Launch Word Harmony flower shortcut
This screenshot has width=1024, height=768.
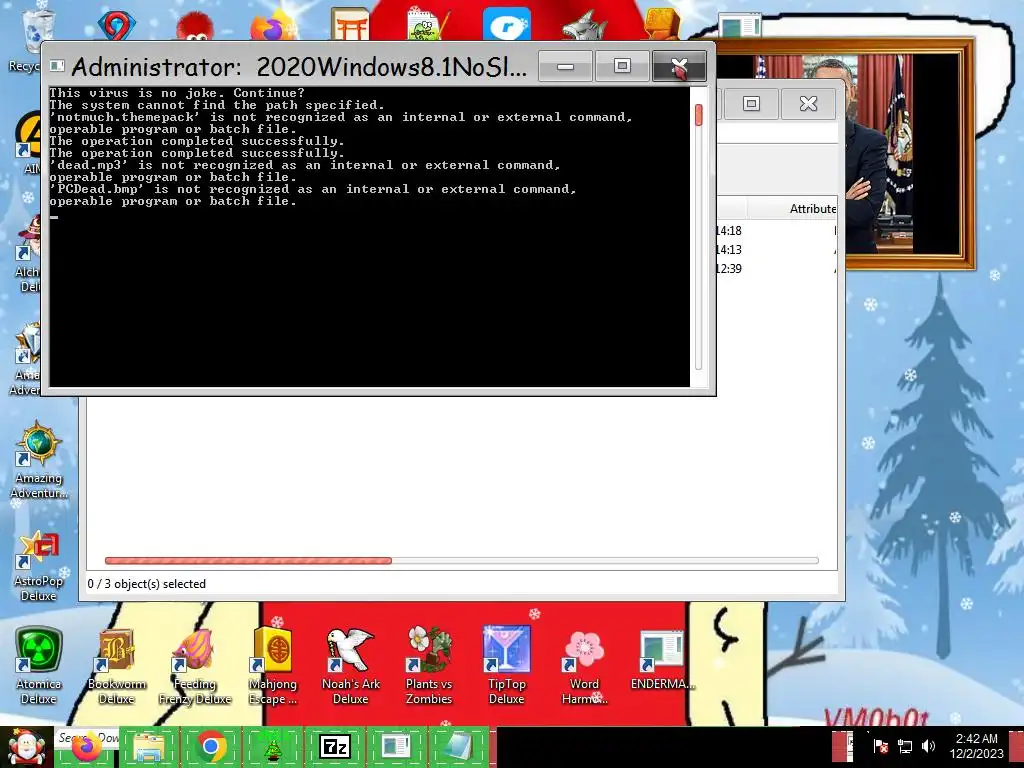point(584,666)
